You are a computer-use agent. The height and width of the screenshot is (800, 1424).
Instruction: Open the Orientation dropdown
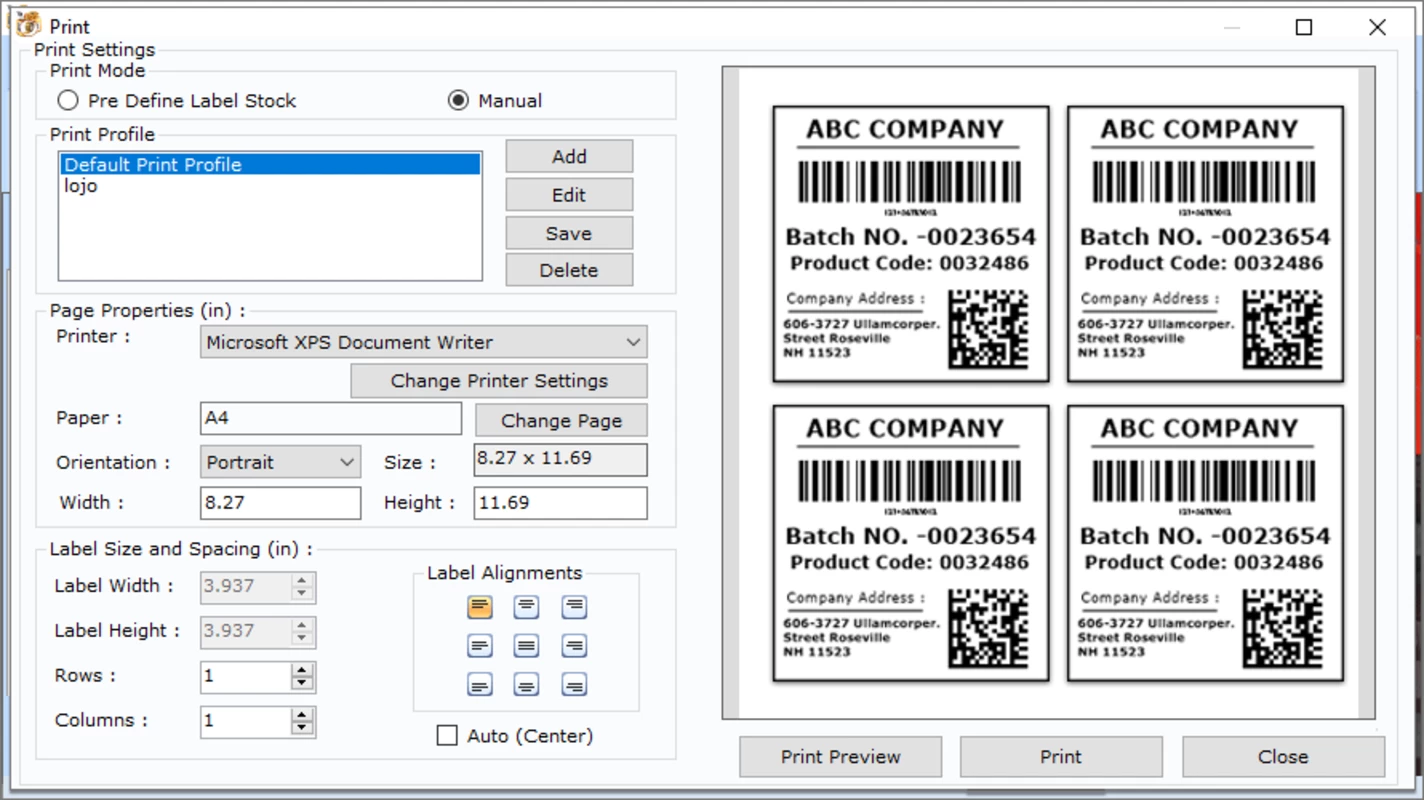click(346, 462)
